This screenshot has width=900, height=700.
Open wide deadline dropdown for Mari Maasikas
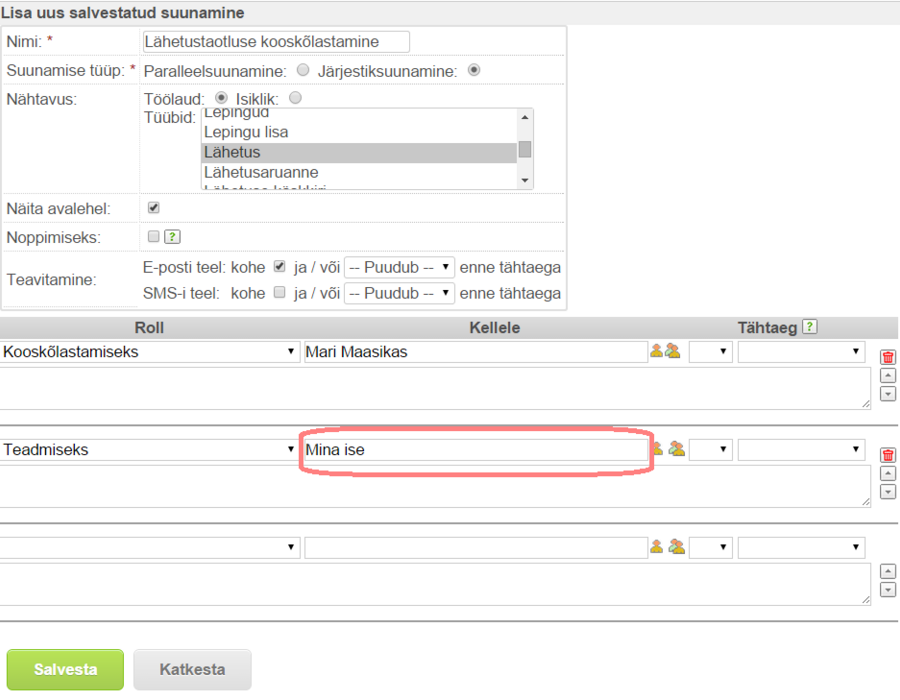click(x=801, y=352)
